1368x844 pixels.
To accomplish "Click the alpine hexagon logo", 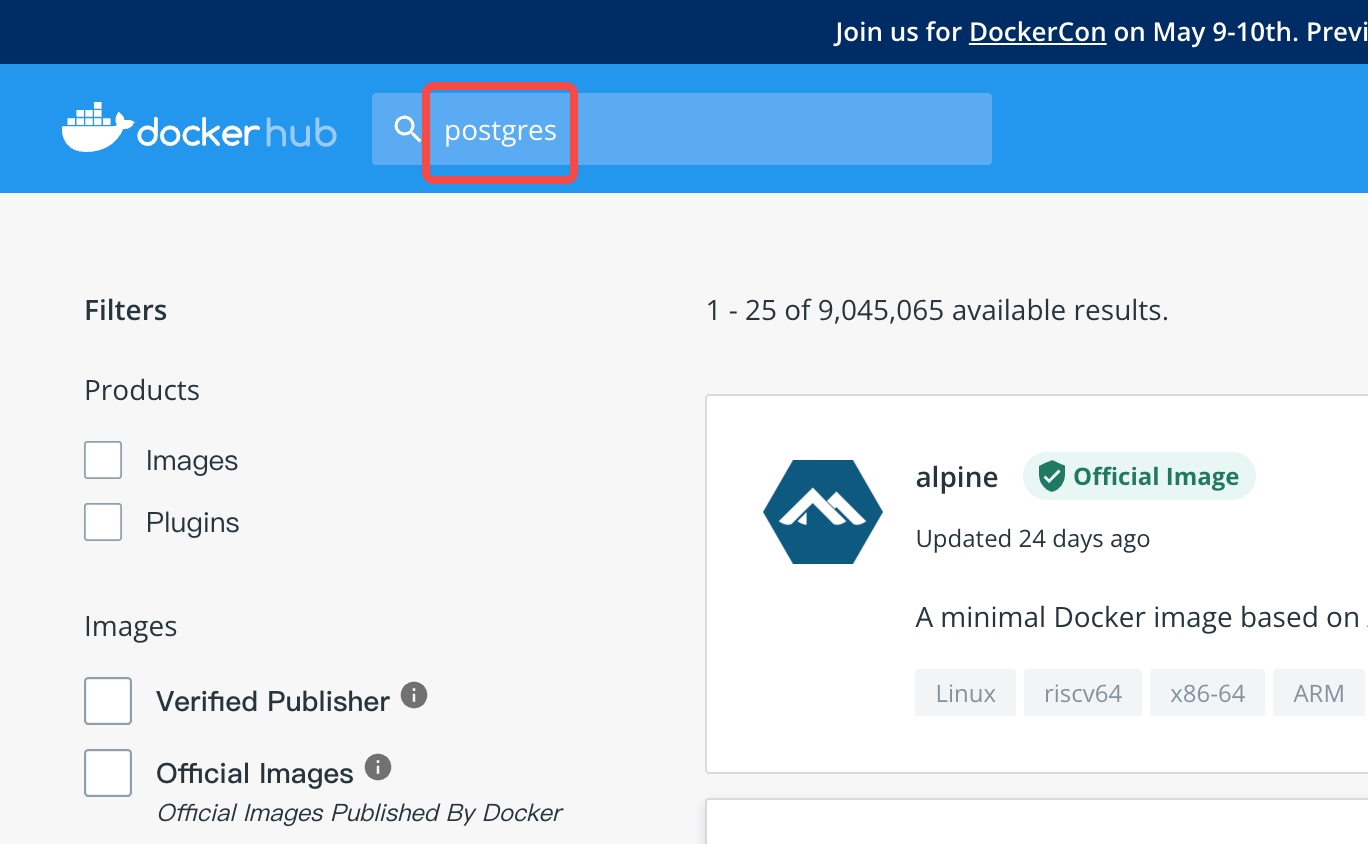I will pyautogui.click(x=823, y=512).
